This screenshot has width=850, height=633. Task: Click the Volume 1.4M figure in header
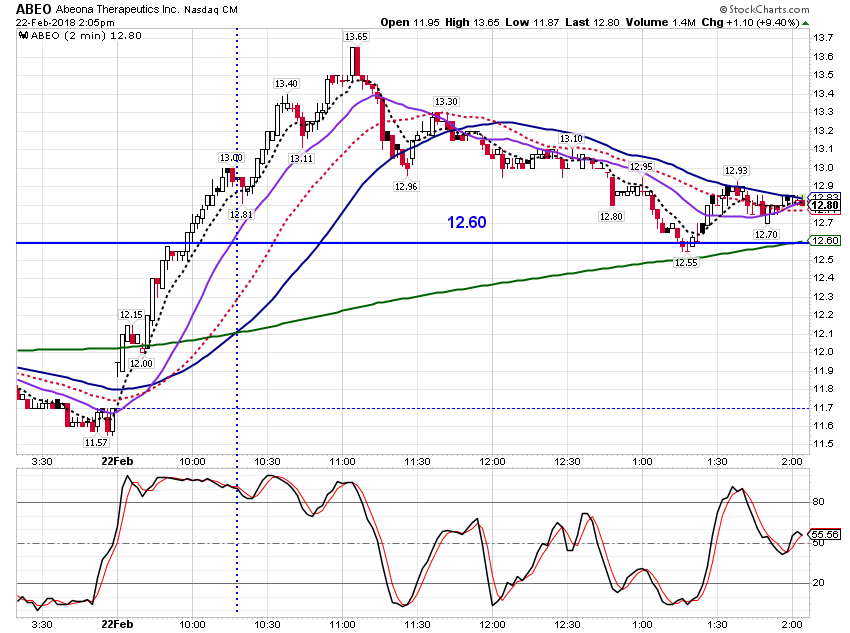pos(660,22)
